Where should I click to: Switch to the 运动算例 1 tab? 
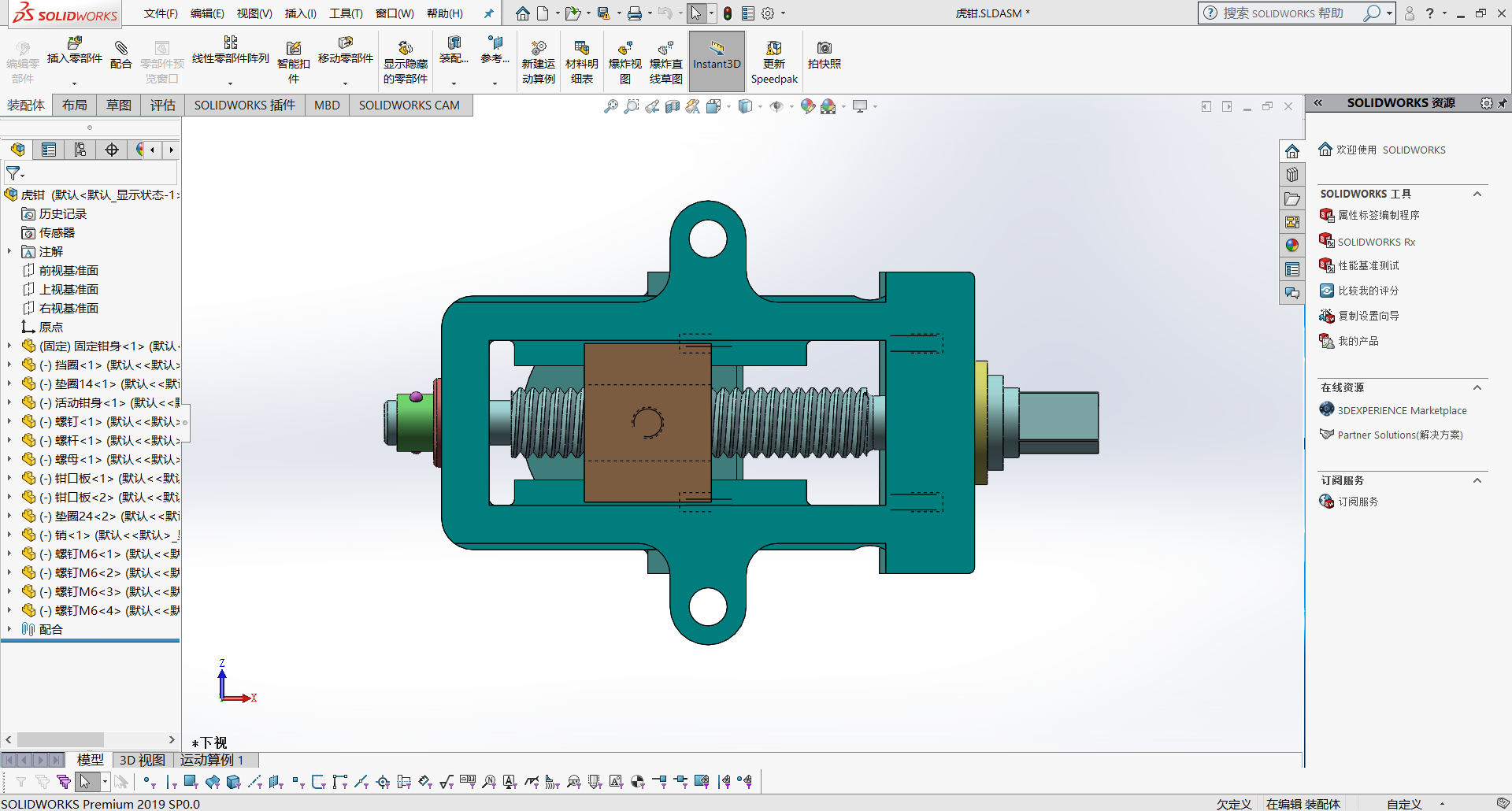click(213, 760)
